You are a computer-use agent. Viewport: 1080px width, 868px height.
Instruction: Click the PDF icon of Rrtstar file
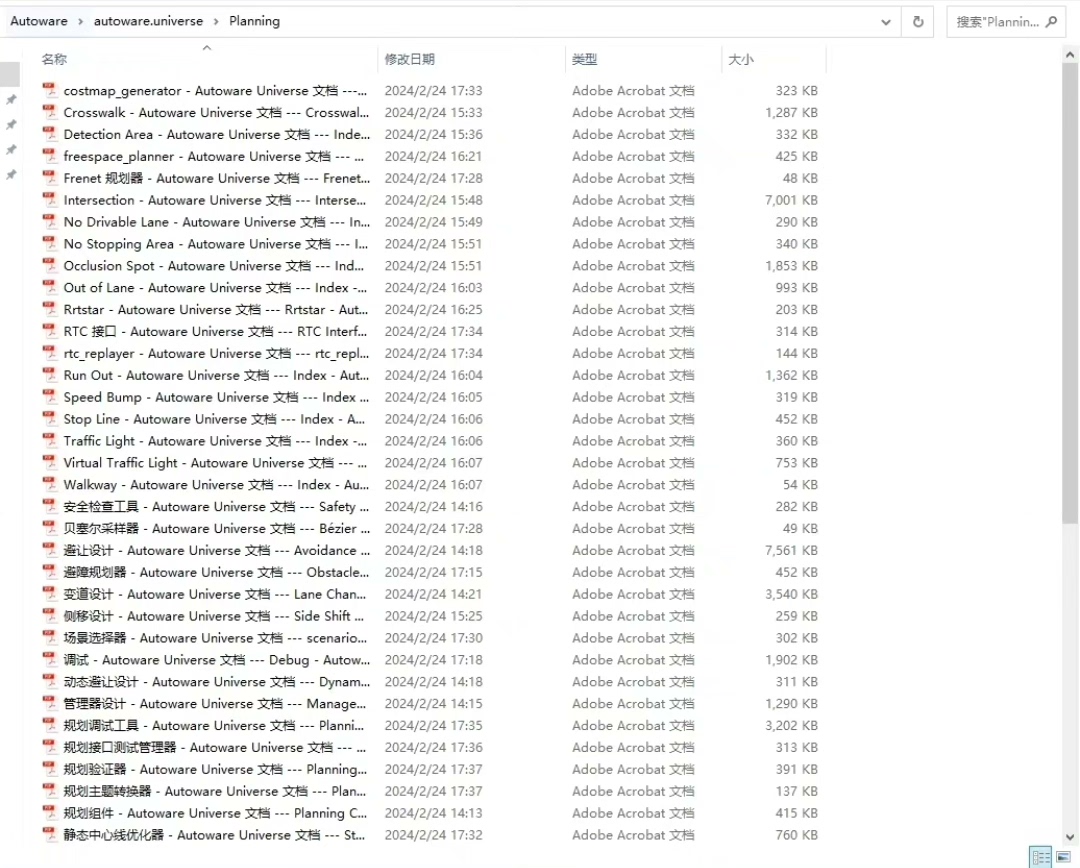point(50,309)
